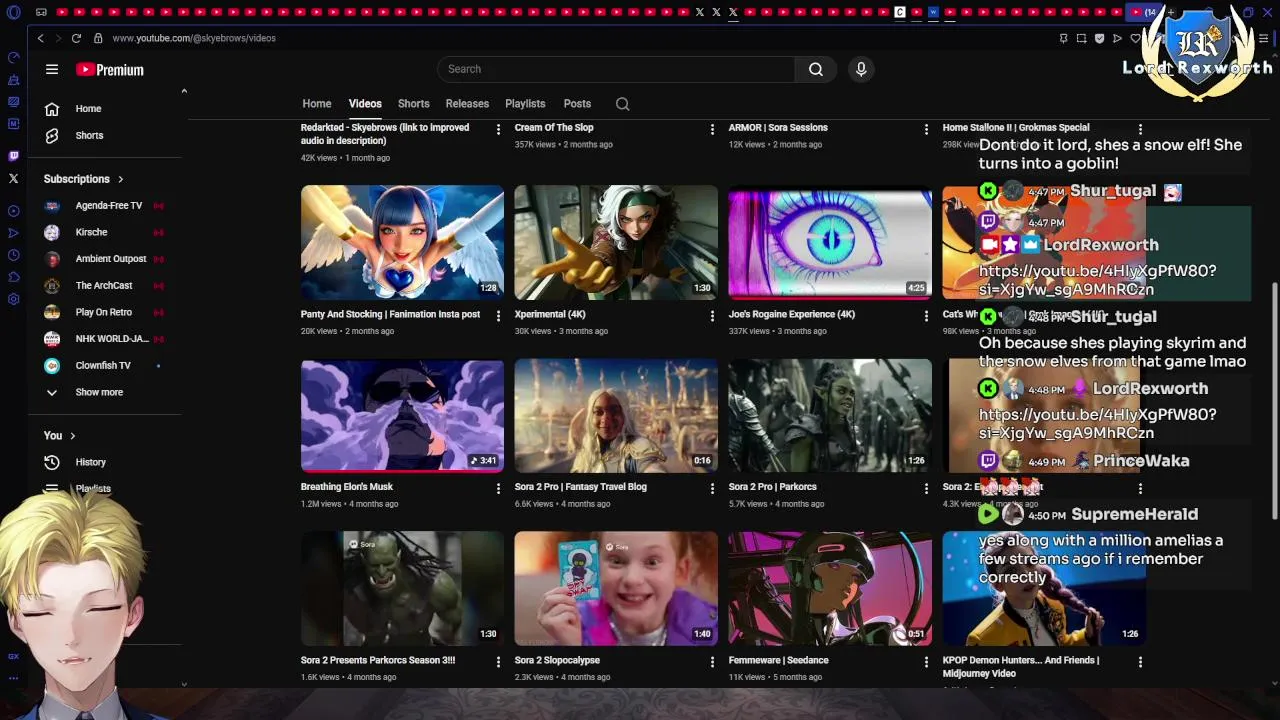Expand the You section chevron

(73, 436)
